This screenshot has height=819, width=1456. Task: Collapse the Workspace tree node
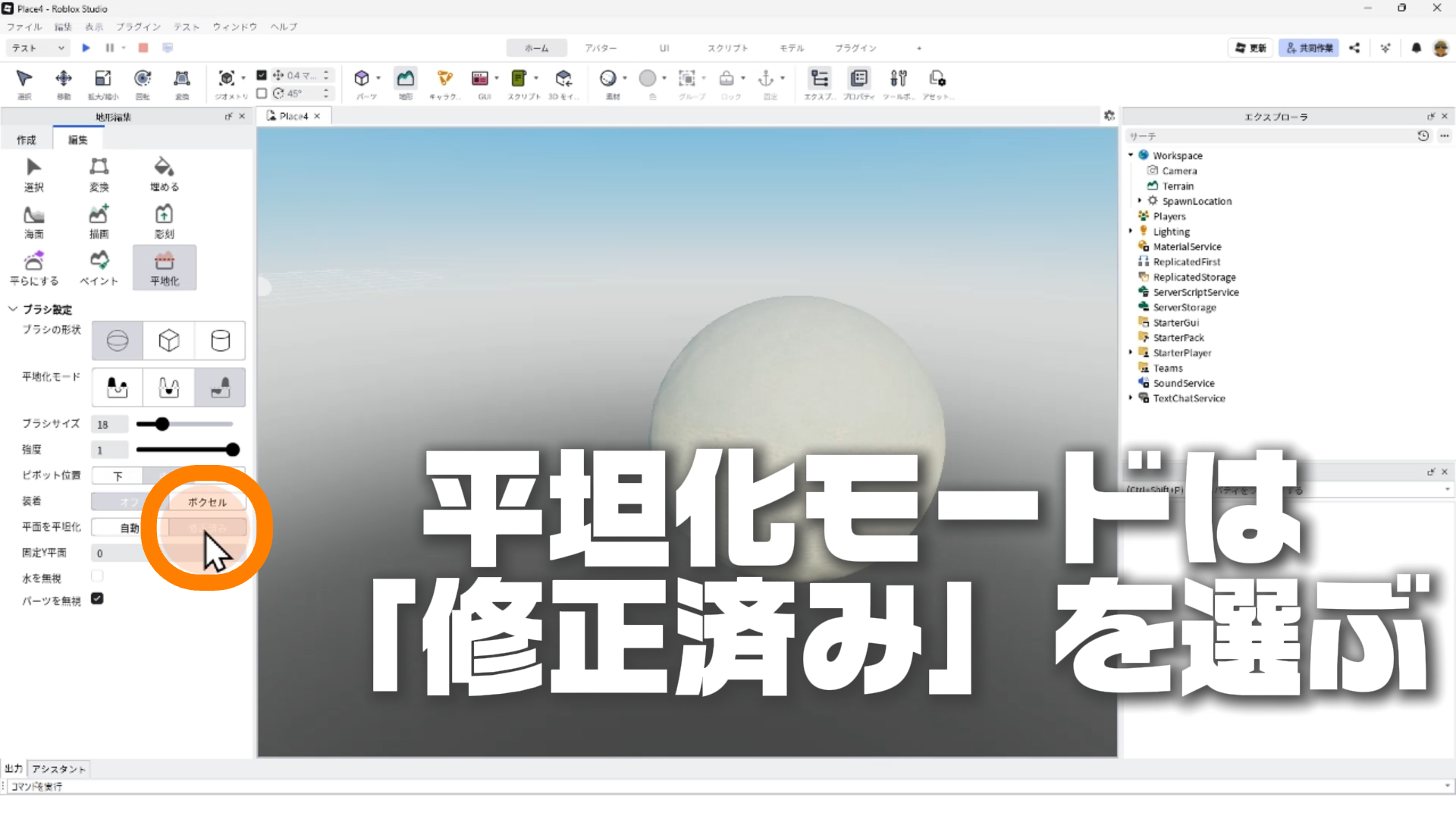tap(1131, 155)
